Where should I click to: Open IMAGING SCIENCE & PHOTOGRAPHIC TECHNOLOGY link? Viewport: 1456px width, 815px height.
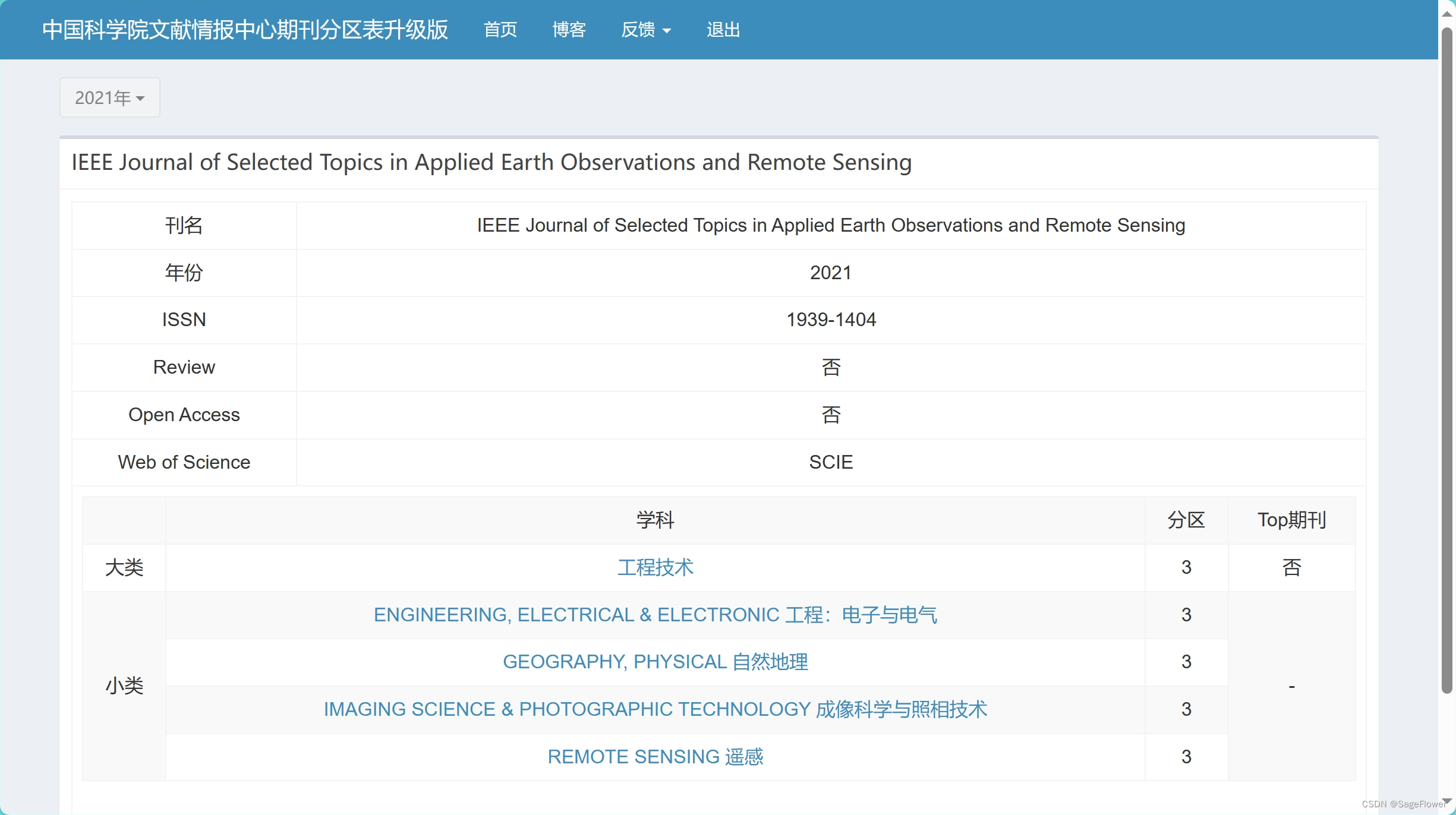655,709
